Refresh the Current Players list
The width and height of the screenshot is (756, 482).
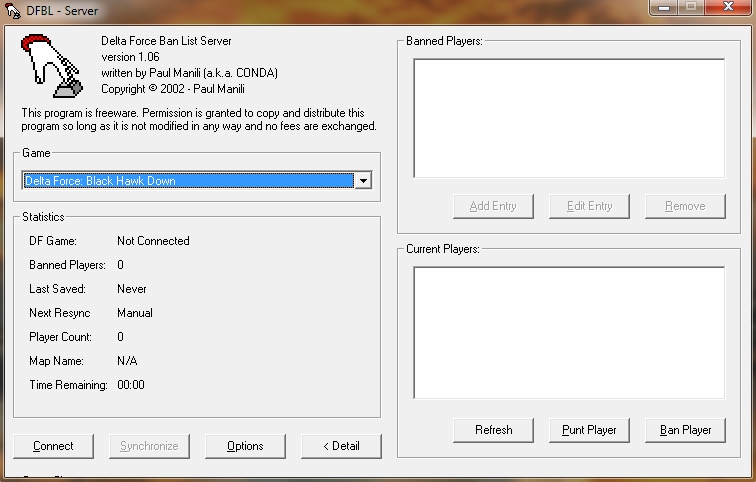(x=493, y=430)
